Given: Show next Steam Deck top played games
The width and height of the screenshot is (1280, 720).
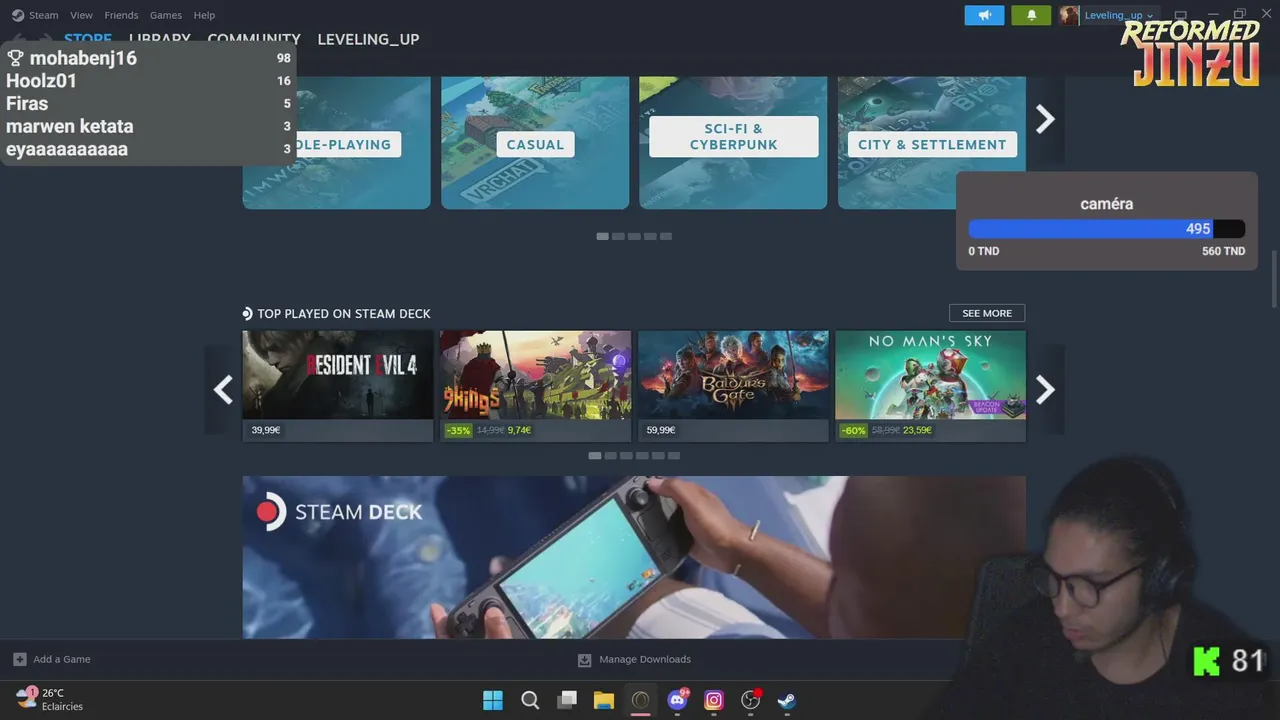Looking at the screenshot, I should coord(1045,389).
